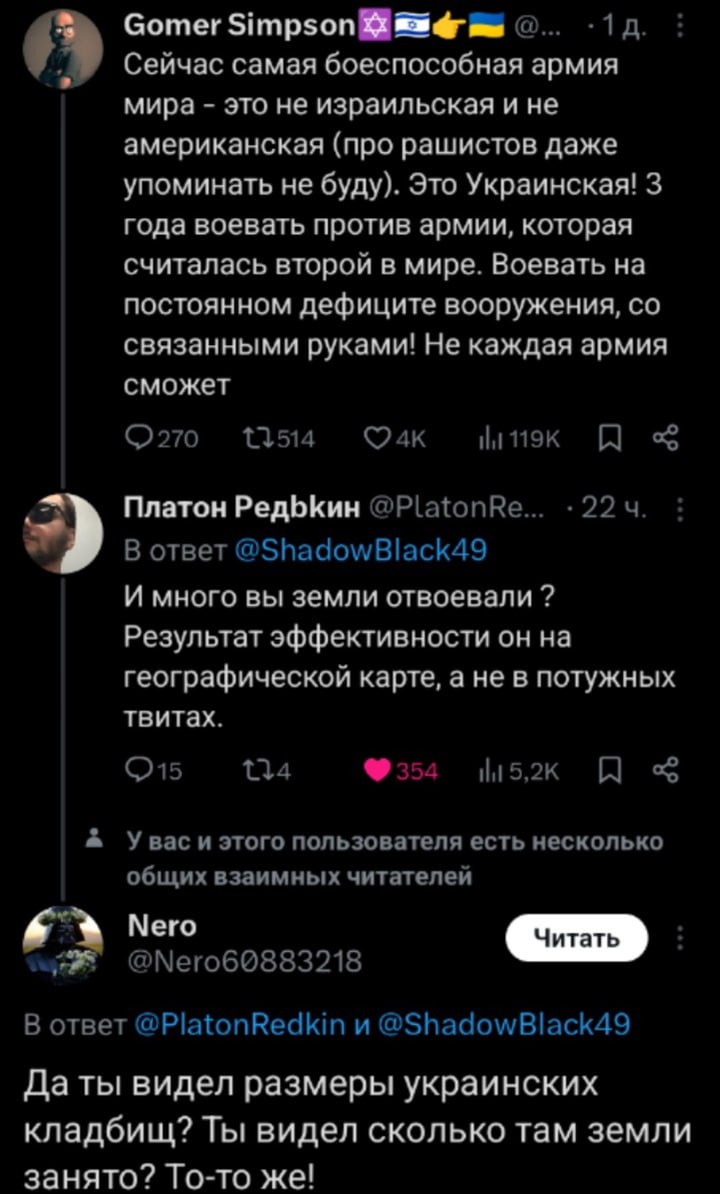Share Gomer Simpson's tweet

[x=663, y=438]
